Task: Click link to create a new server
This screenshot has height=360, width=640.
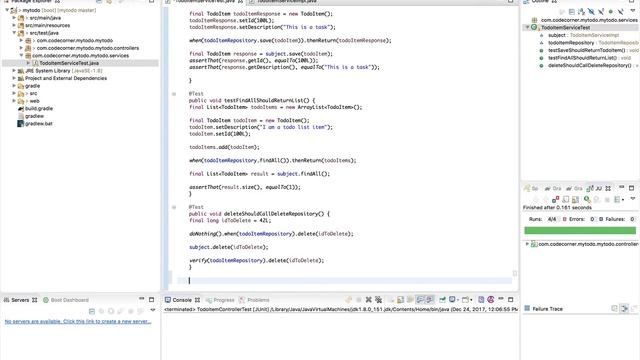Action: [x=78, y=322]
